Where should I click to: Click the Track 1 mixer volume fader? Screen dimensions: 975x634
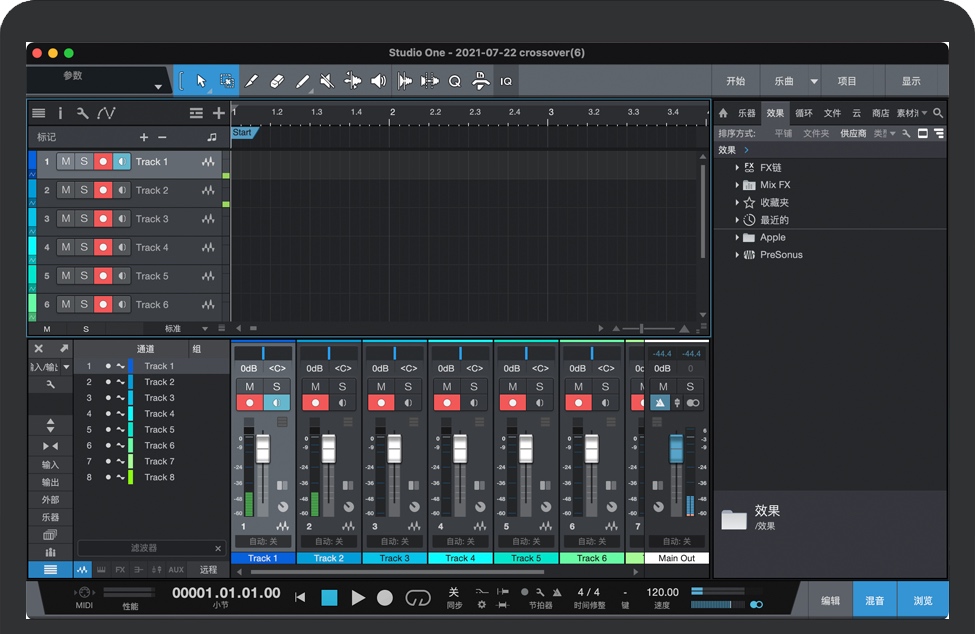click(263, 450)
